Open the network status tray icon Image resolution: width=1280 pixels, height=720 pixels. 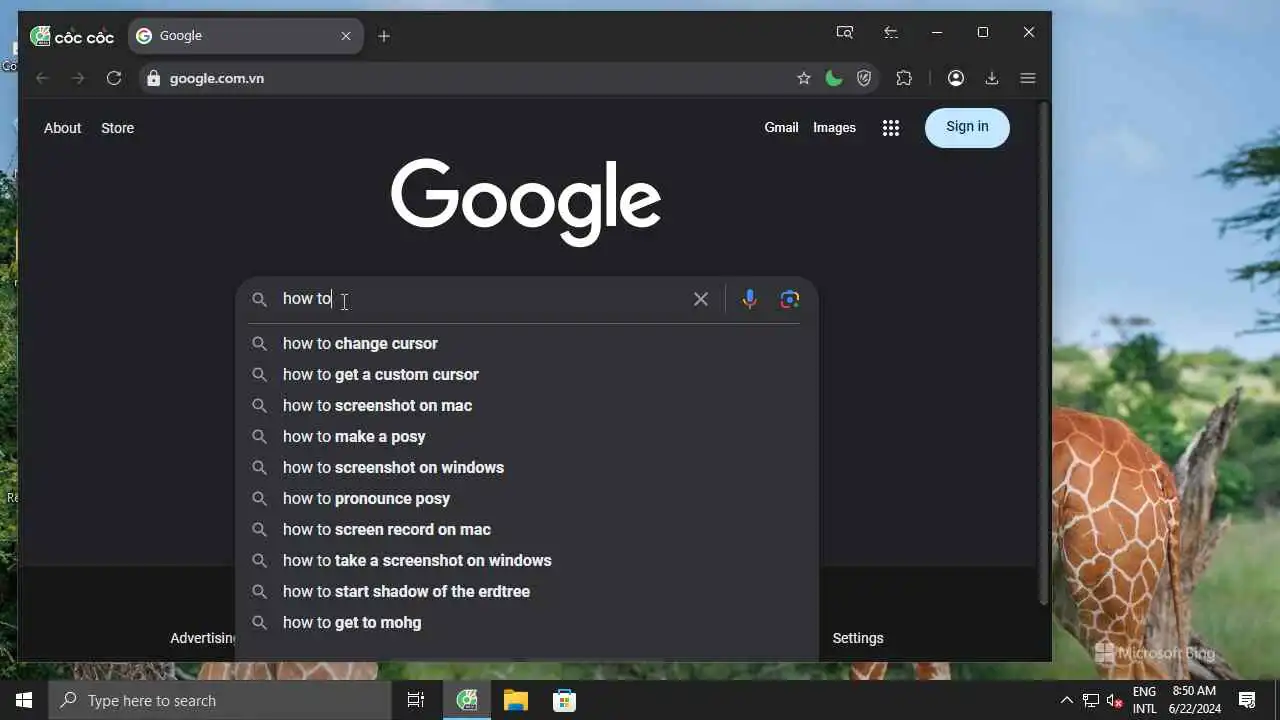click(1091, 700)
